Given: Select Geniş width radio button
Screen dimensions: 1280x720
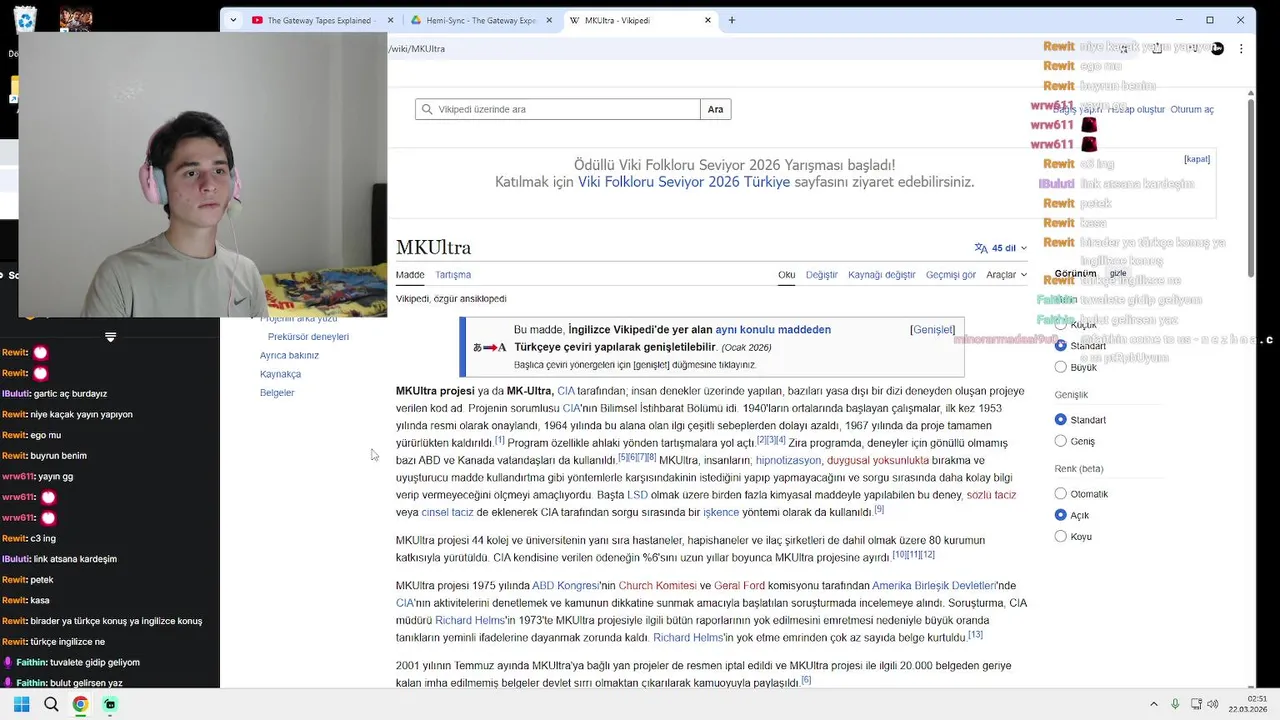Looking at the screenshot, I should pos(1061,441).
